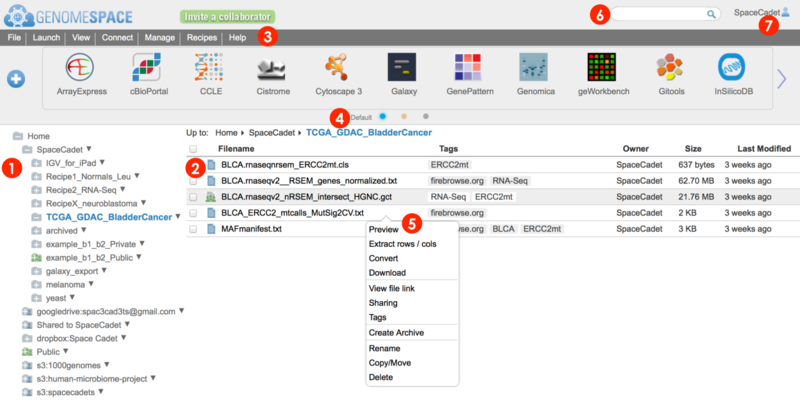Click the s3:1000genomes folder icon
Viewport: 800px width, 400px height.
click(27, 365)
